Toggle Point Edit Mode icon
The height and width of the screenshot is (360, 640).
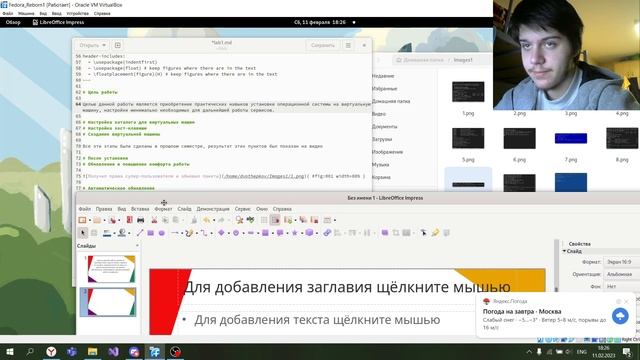coord(423,233)
